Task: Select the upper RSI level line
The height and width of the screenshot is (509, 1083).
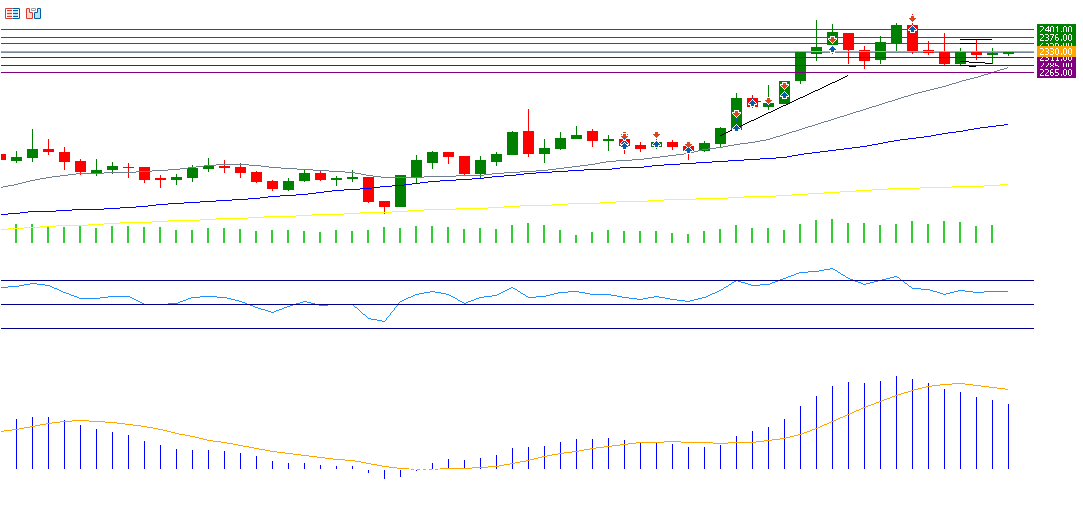Action: point(500,281)
